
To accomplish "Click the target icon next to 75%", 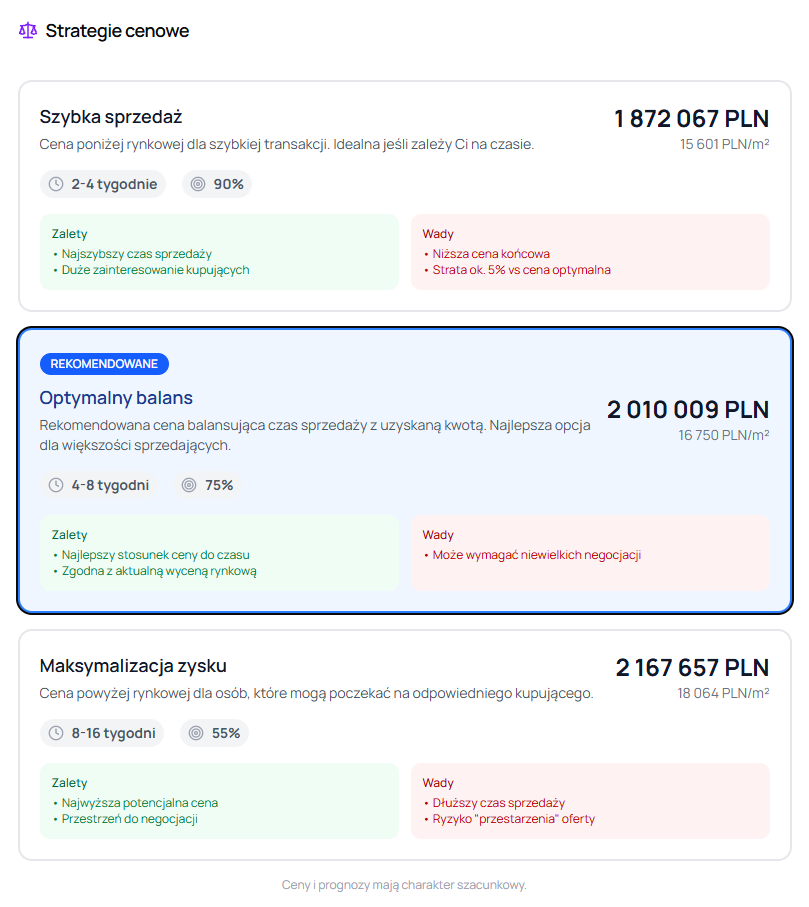I will (189, 485).
